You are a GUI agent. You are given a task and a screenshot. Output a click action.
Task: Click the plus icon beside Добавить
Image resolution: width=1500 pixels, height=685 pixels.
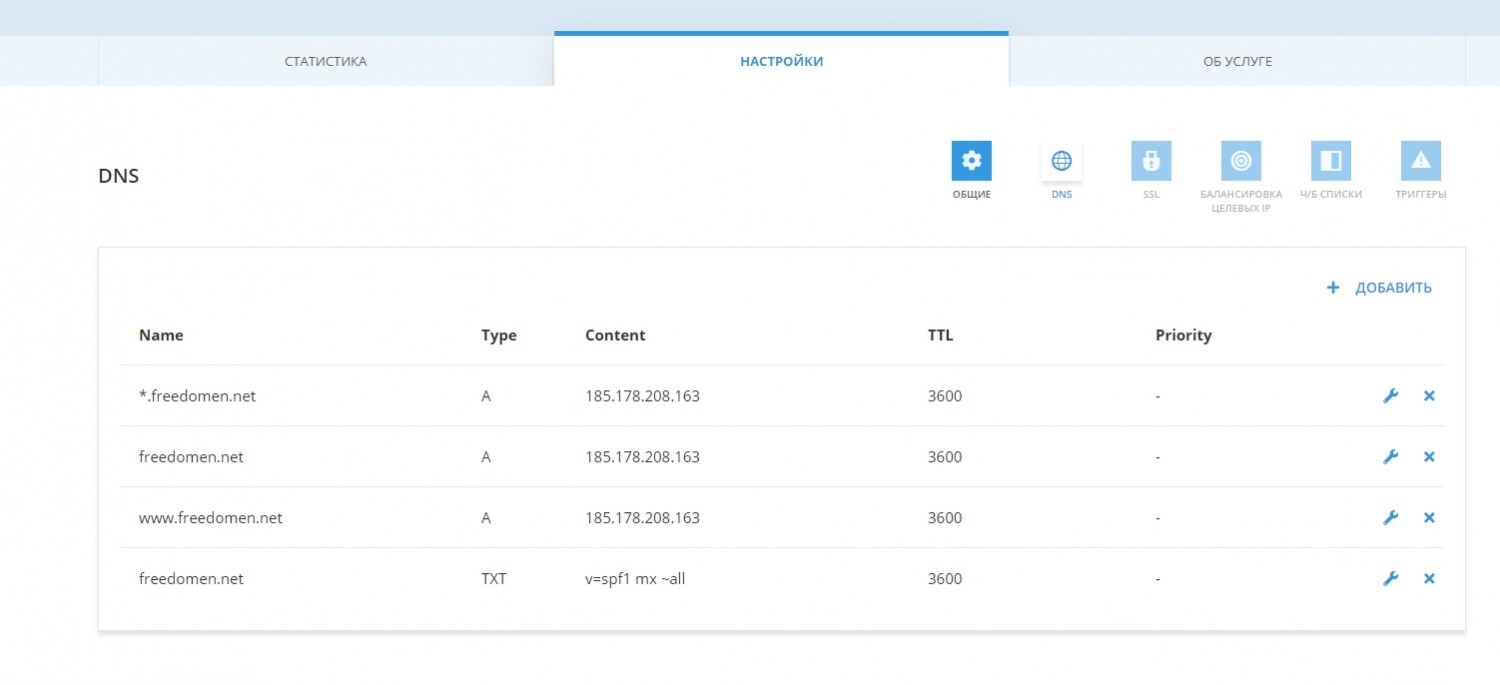click(1332, 288)
